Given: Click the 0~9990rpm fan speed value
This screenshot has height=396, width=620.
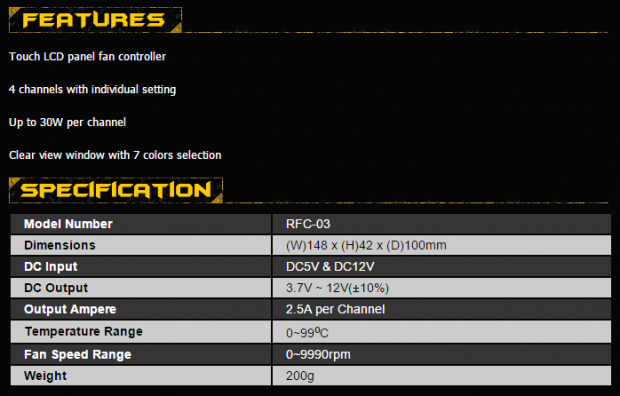Looking at the screenshot, I should pos(318,354).
